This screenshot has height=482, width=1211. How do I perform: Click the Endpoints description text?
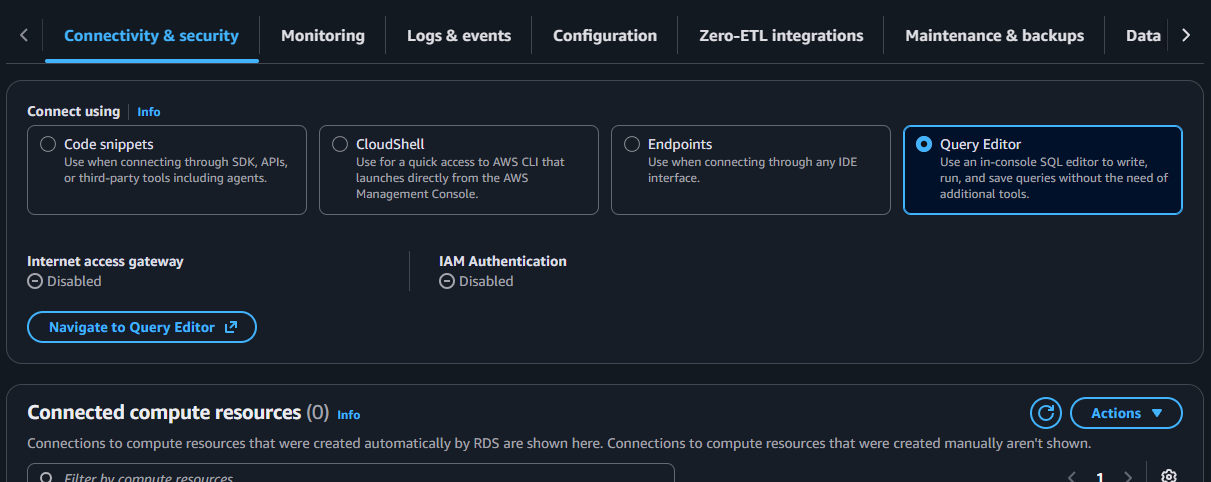tap(753, 170)
